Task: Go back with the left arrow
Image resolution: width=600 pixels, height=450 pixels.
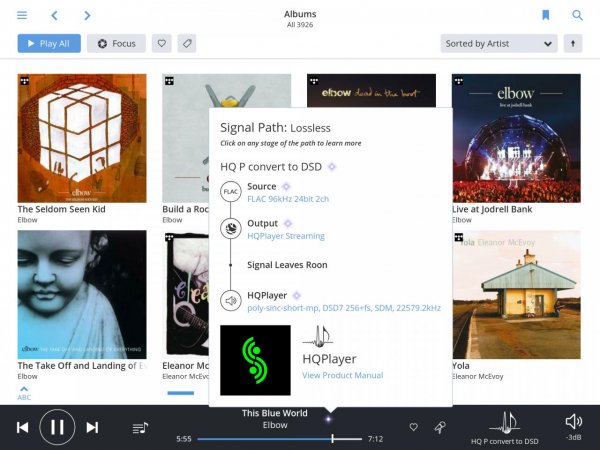Action: pos(55,15)
